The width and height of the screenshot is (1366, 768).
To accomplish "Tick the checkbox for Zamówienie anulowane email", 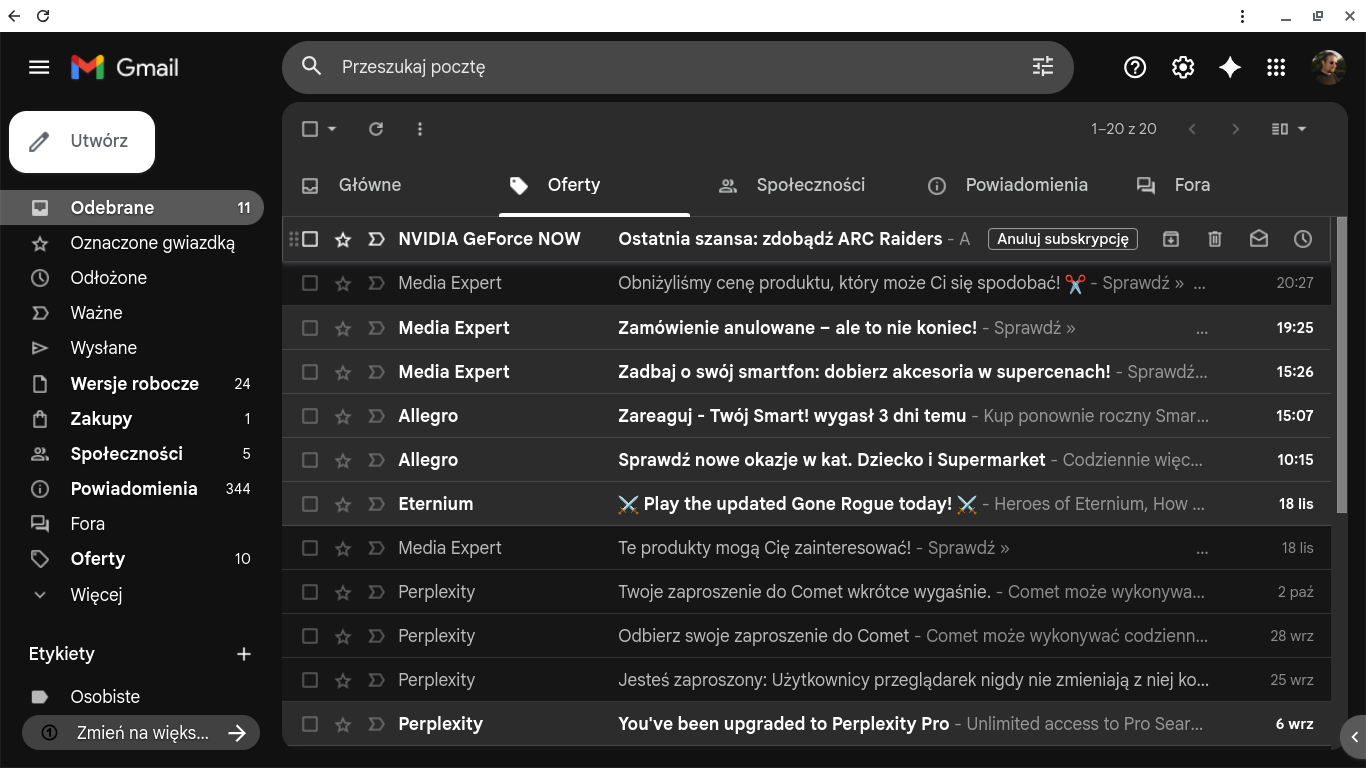I will click(310, 328).
